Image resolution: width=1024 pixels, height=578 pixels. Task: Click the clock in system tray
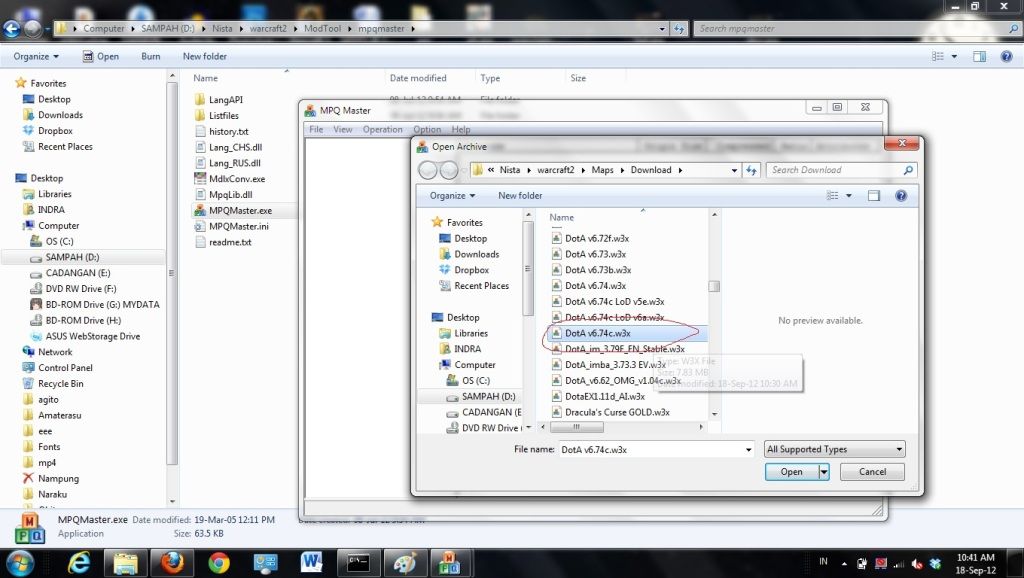pyautogui.click(x=976, y=564)
